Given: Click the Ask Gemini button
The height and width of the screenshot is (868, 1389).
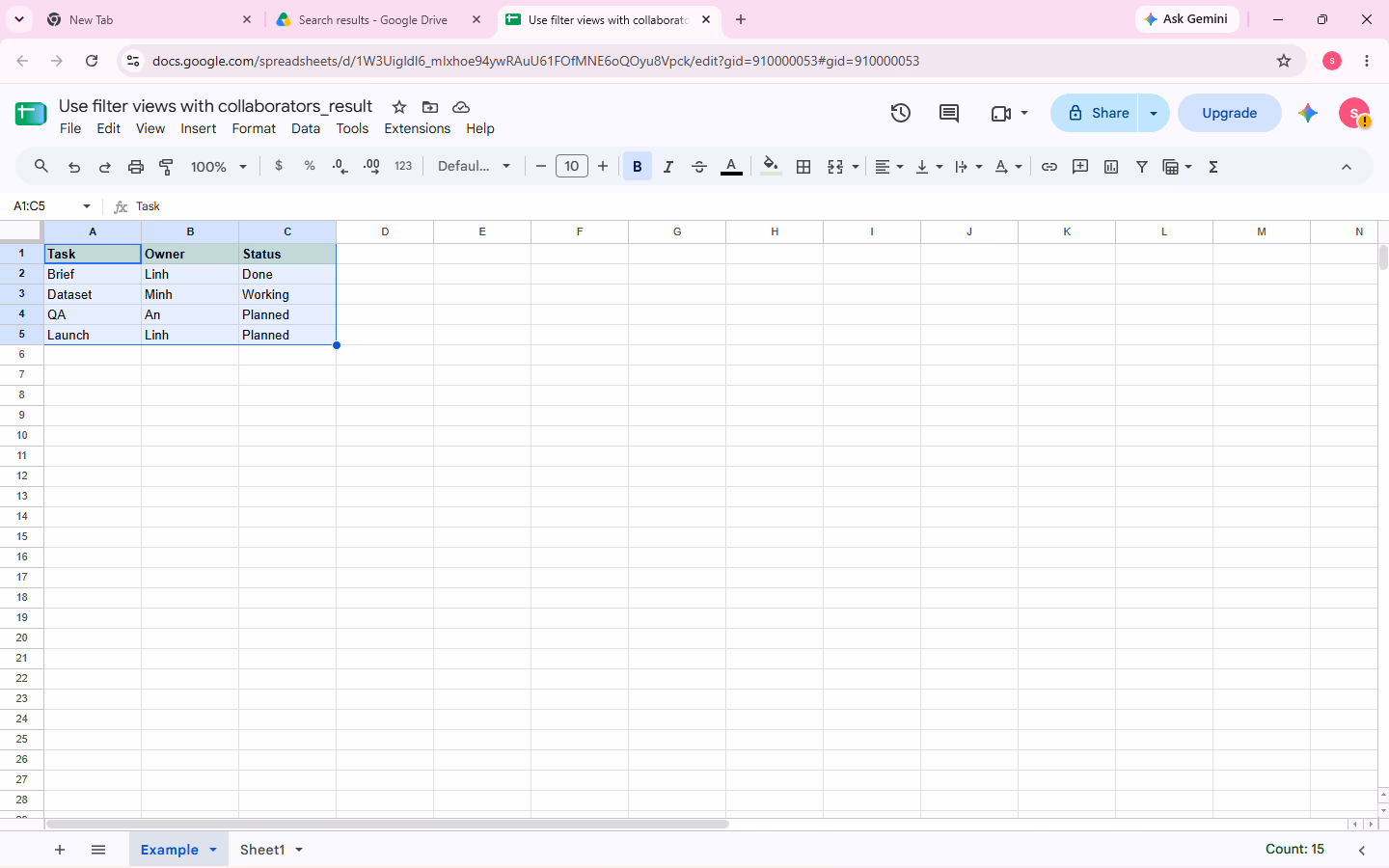Looking at the screenshot, I should click(x=1186, y=19).
